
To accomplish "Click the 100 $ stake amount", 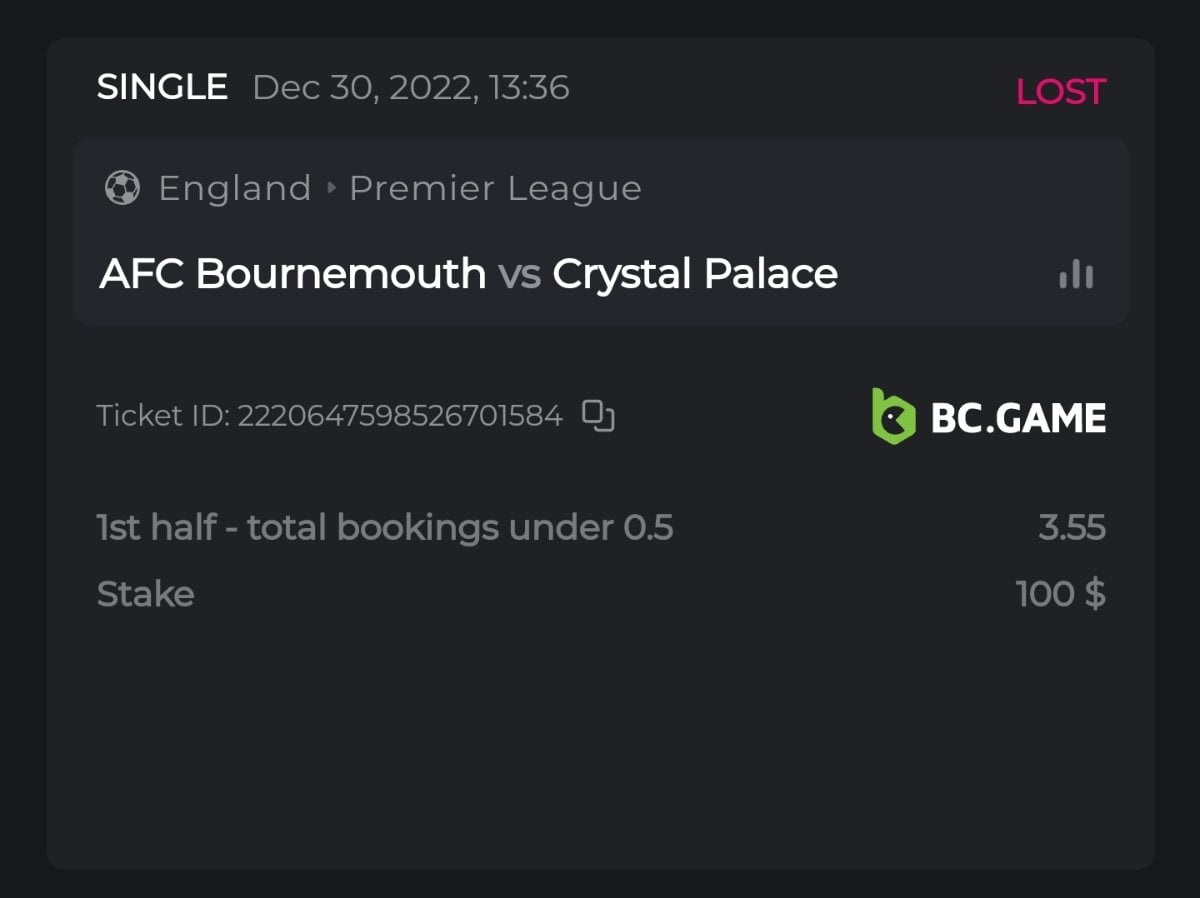I will (x=1060, y=594).
